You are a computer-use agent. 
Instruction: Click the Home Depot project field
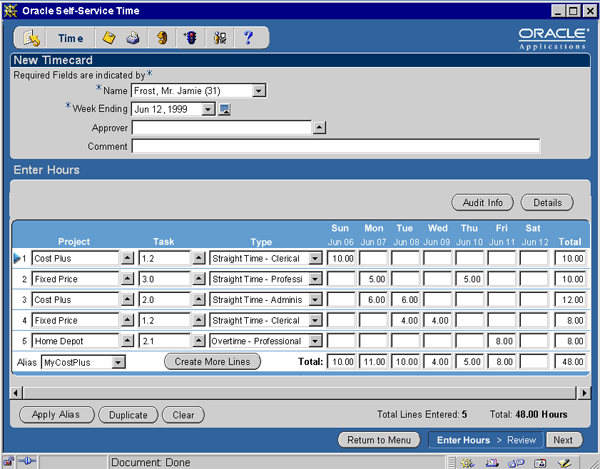tap(75, 341)
